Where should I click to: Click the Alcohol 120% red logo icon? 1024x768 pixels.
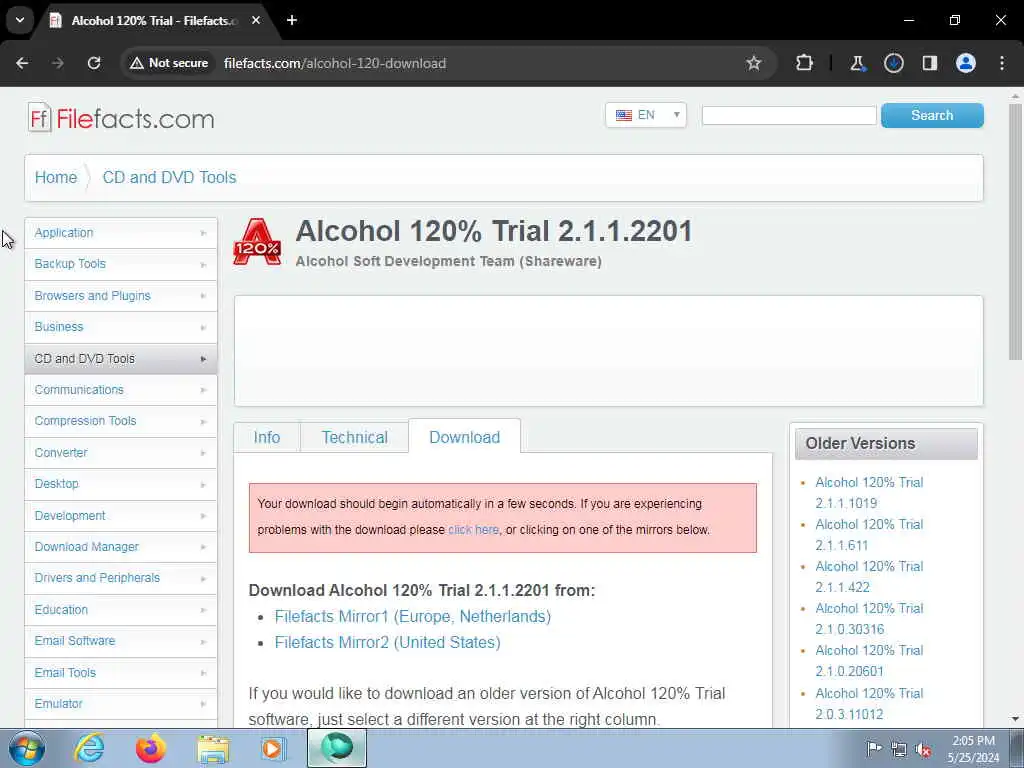(x=257, y=243)
